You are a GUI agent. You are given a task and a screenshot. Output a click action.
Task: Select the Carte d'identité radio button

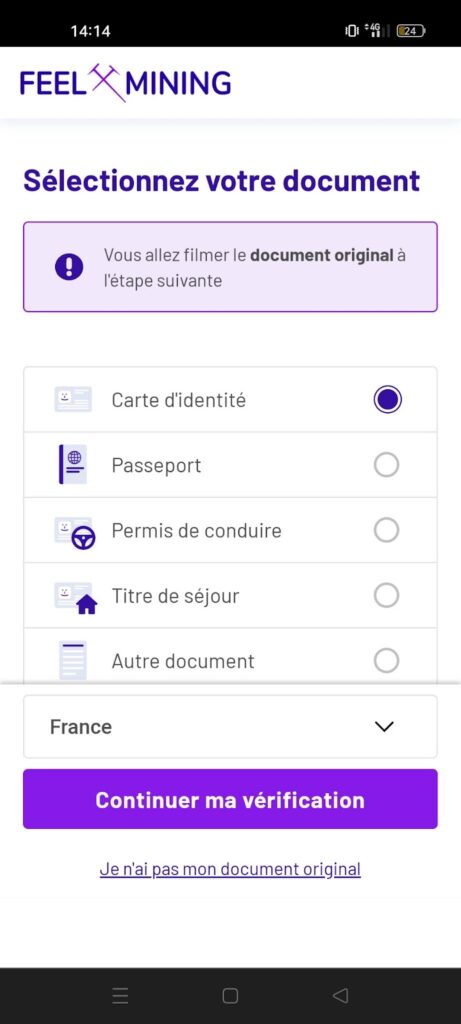pos(387,400)
